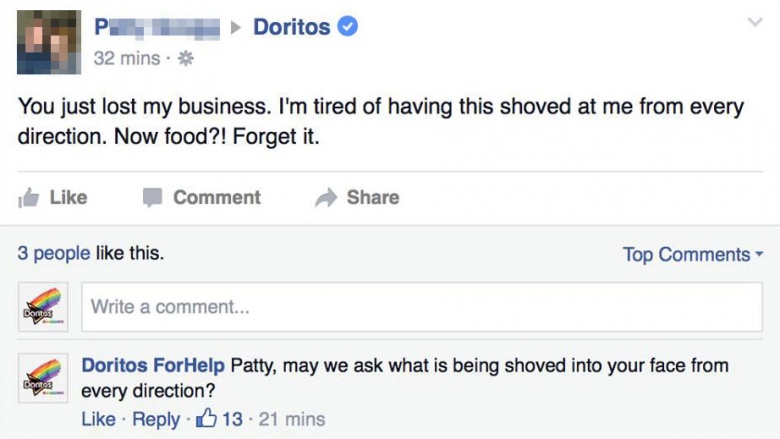This screenshot has width=780, height=439.
Task: Open the blurred poster's profile picture
Action: [x=49, y=42]
